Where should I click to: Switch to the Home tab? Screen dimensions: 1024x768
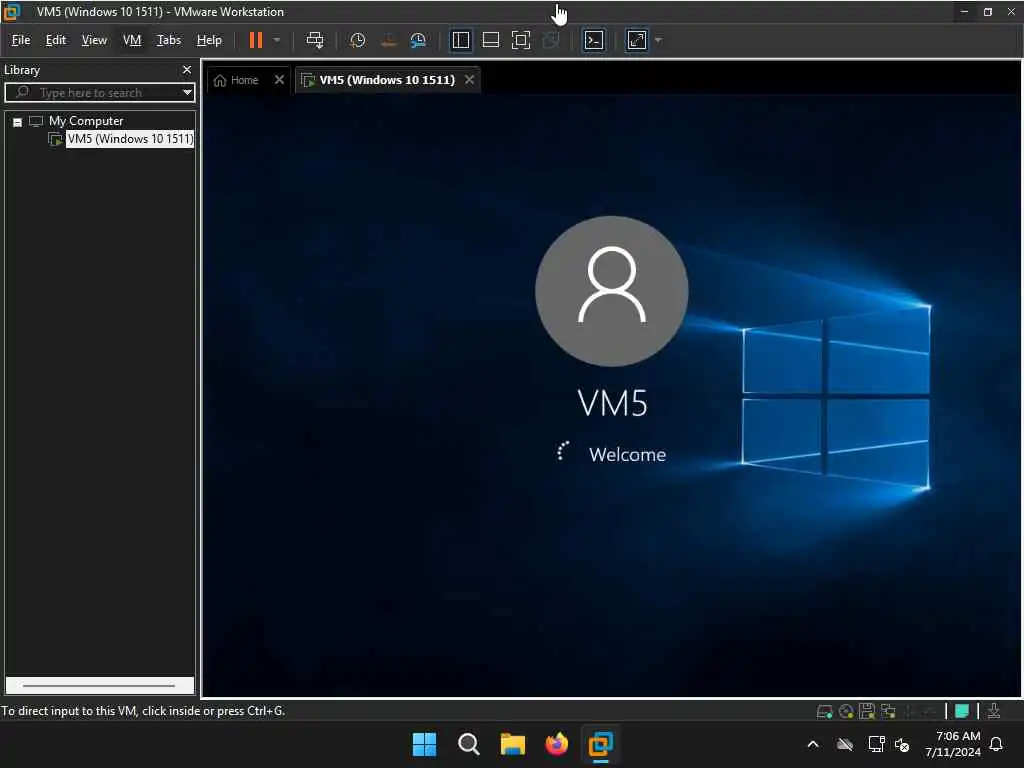237,80
